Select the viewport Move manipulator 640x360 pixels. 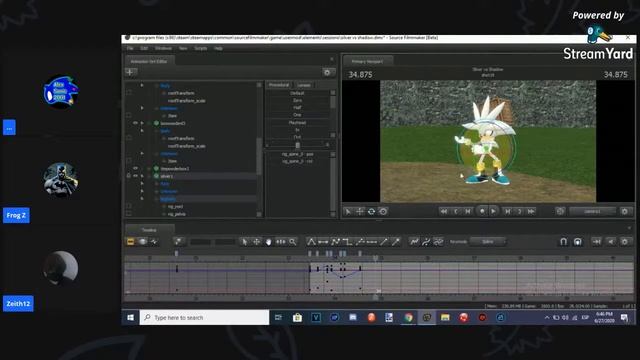(x=360, y=211)
